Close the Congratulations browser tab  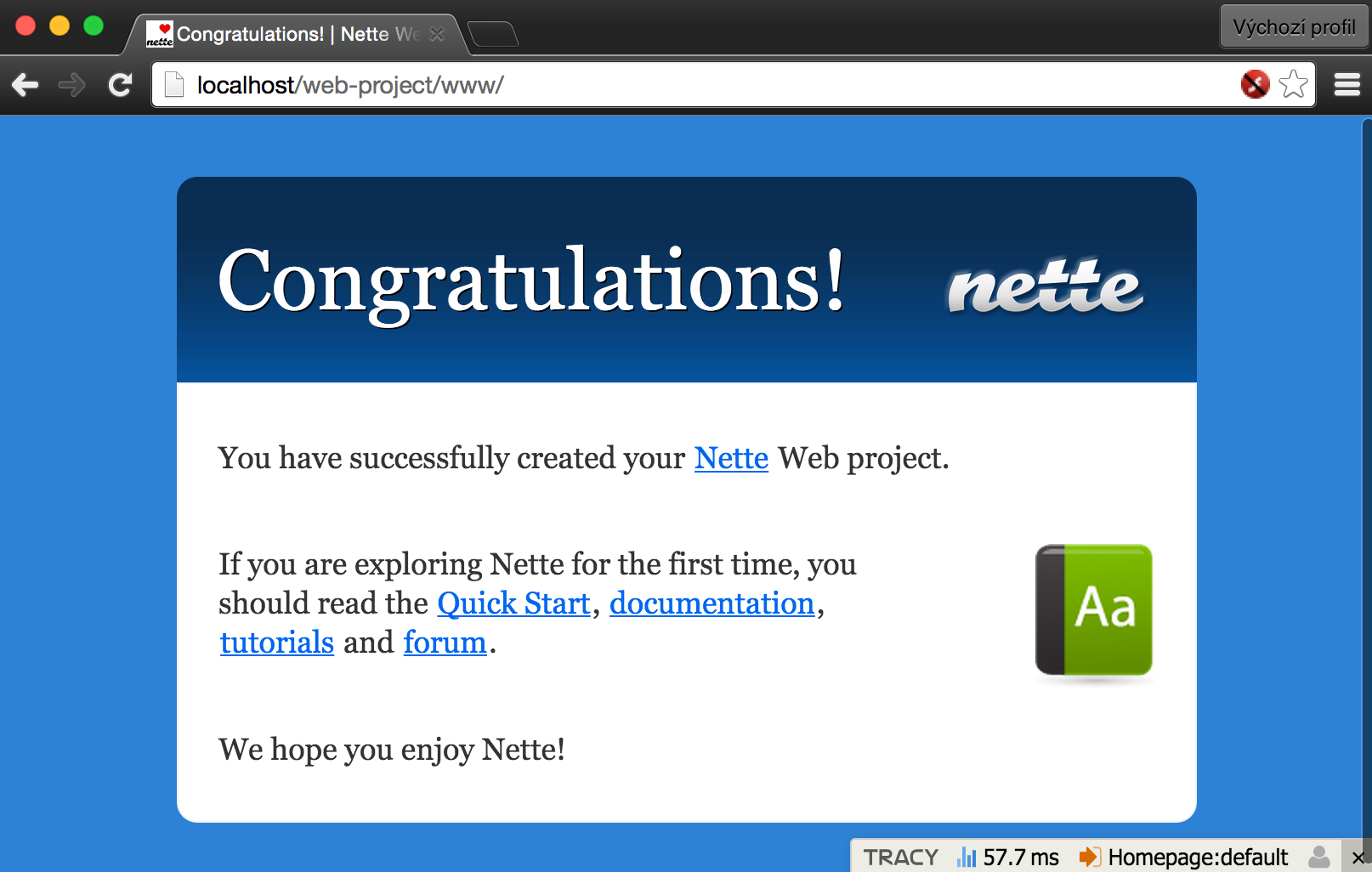click(437, 34)
